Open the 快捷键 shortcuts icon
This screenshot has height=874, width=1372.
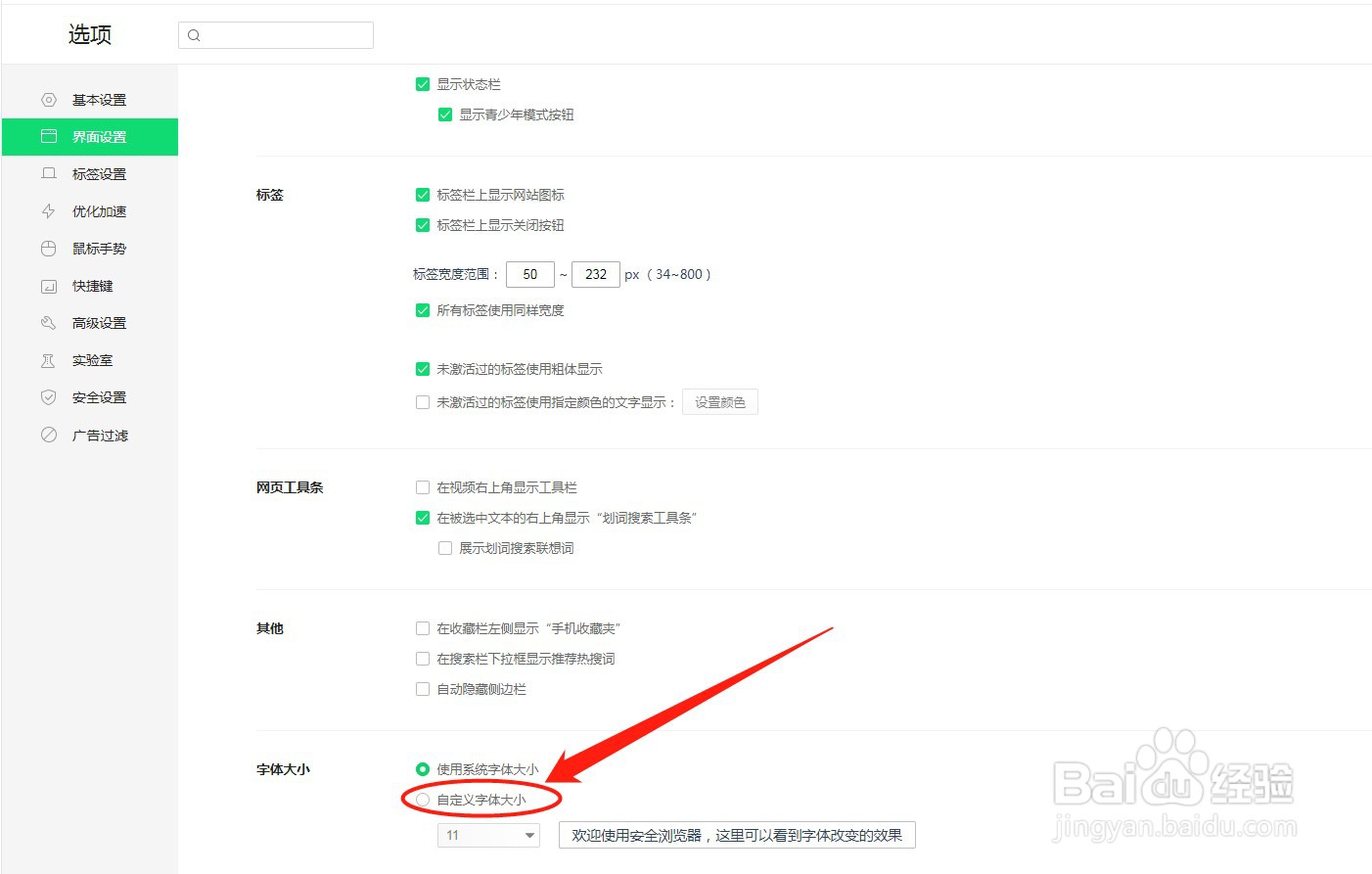point(49,285)
